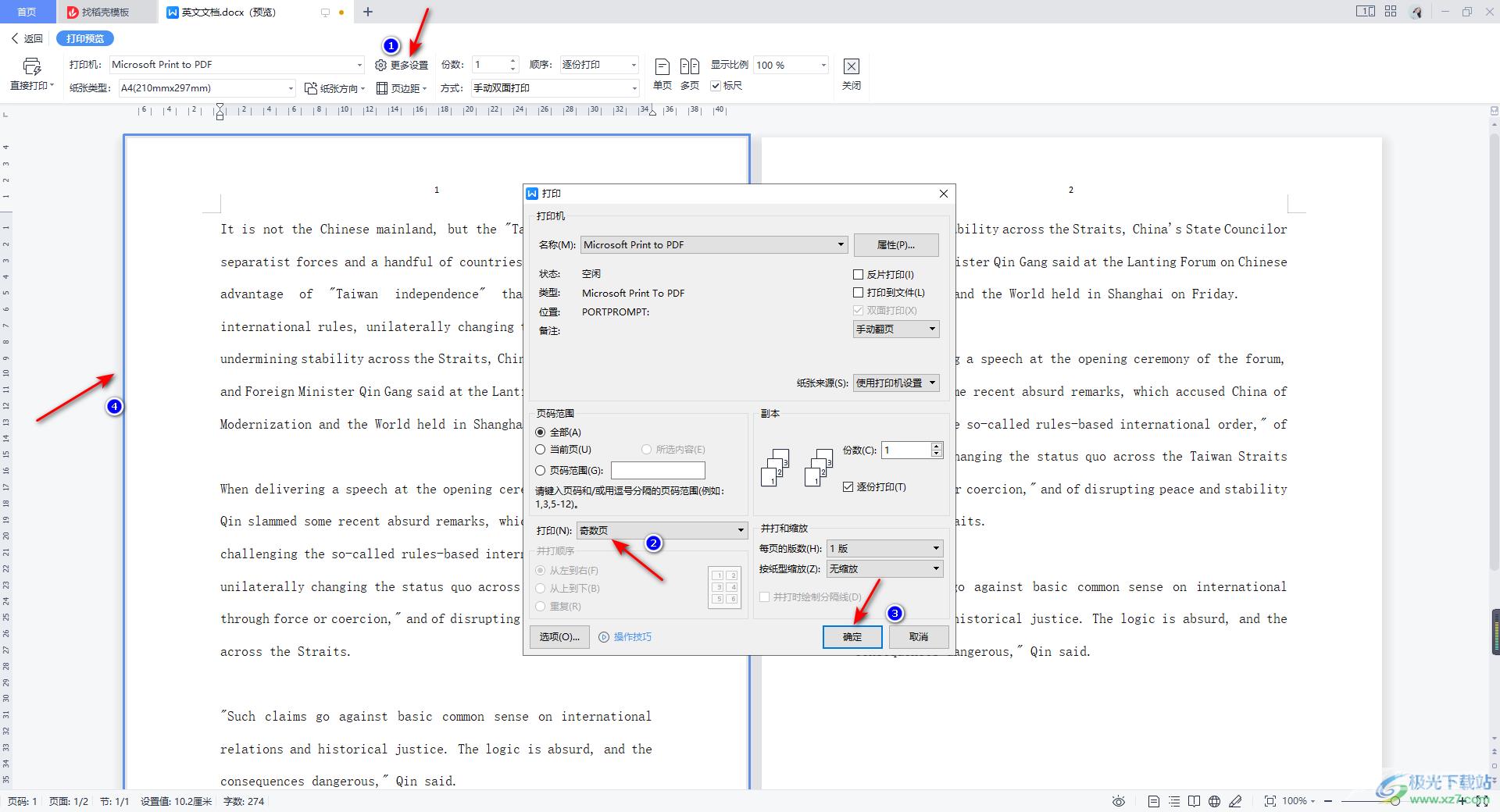Select web layout globe icon in status bar
1500x812 pixels.
coord(1214,801)
